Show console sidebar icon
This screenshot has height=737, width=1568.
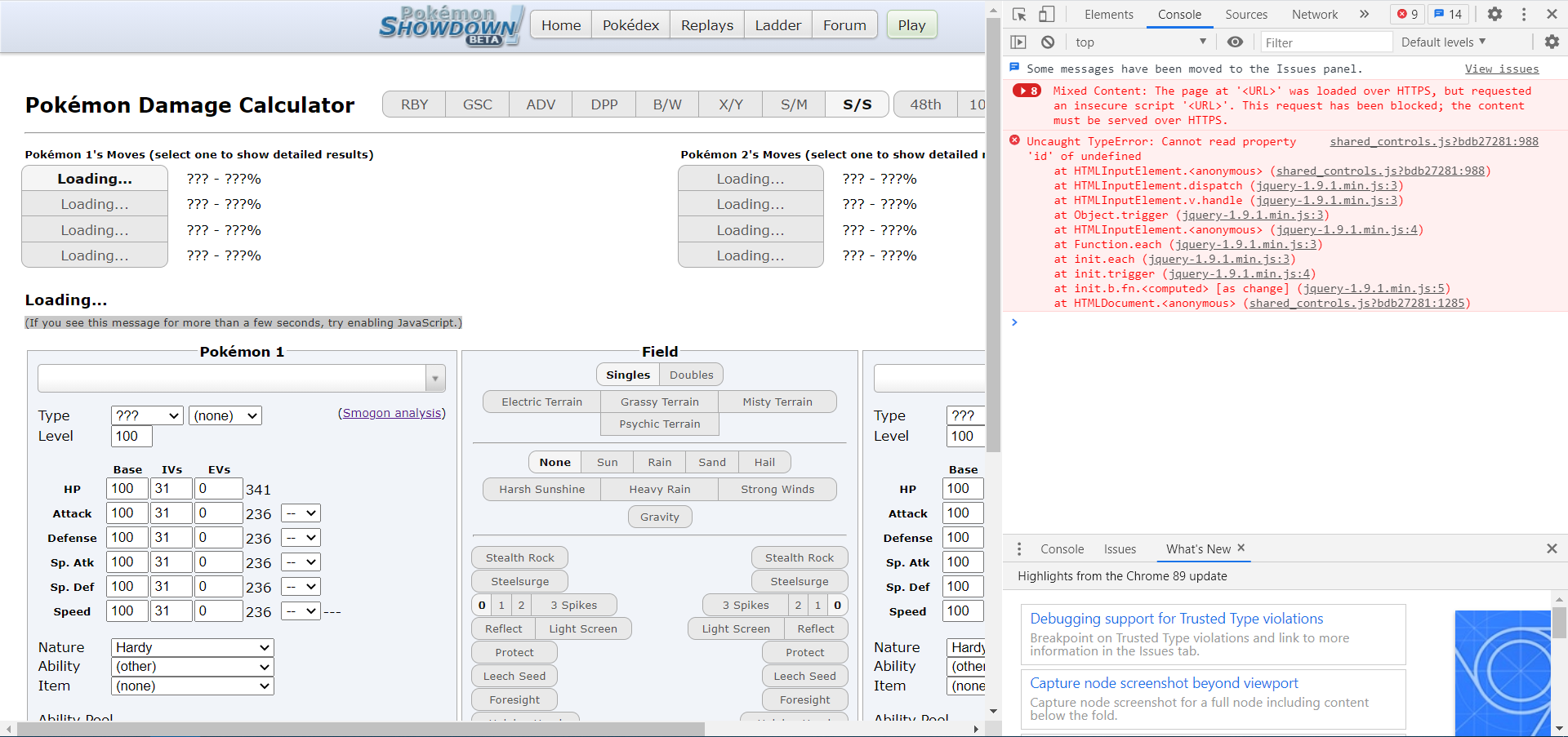1018,42
